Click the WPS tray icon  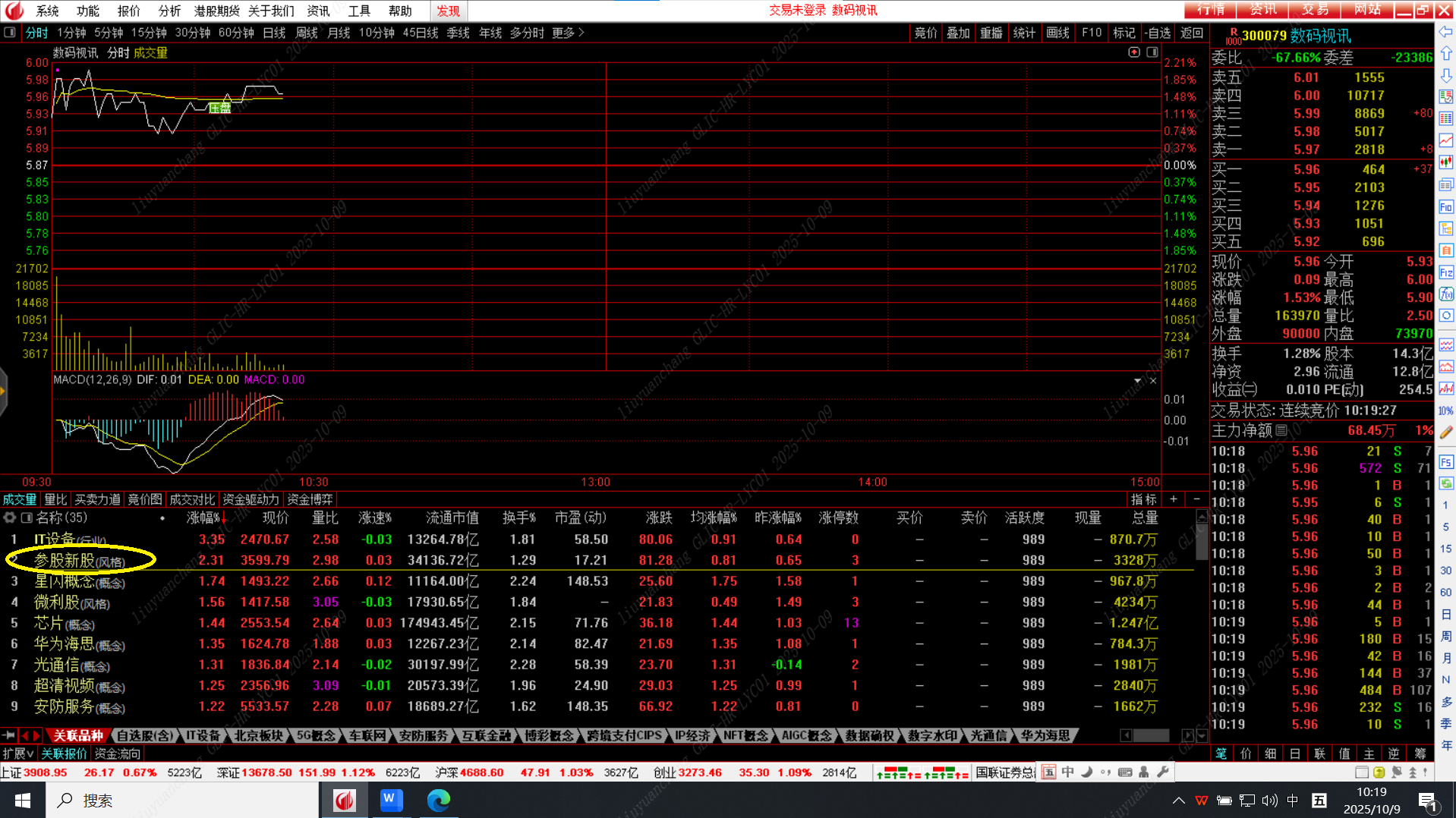click(x=1202, y=801)
